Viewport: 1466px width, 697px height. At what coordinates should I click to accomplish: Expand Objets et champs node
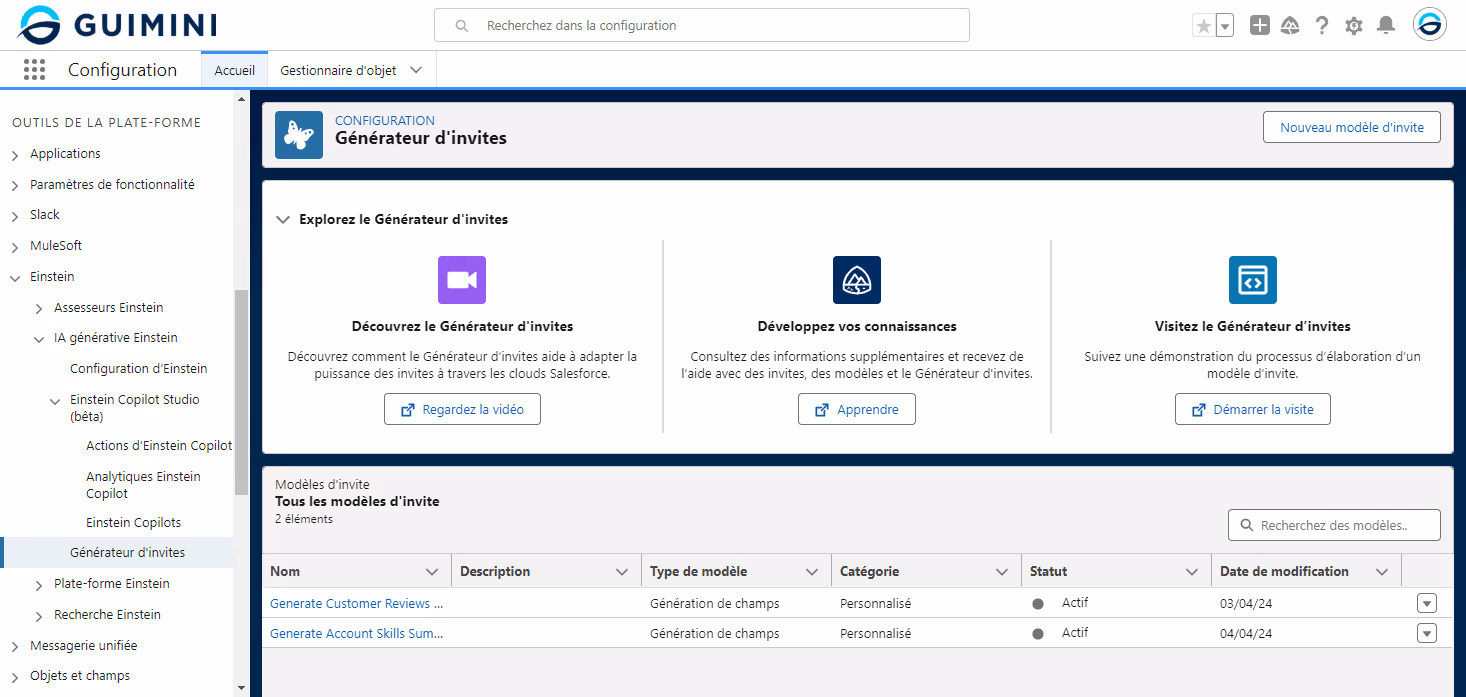coord(15,677)
